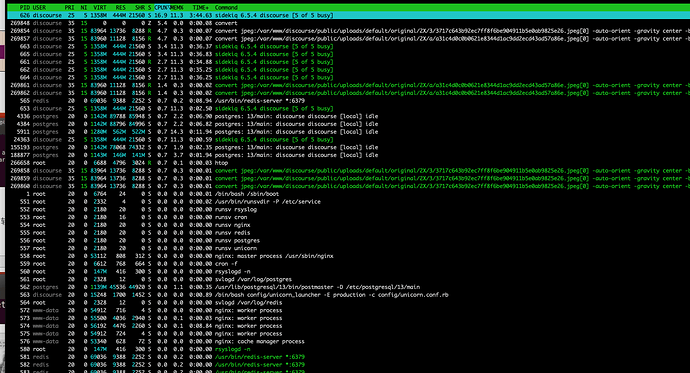Sort processes by the PID column header
The height and width of the screenshot is (373, 690).
[25, 7]
